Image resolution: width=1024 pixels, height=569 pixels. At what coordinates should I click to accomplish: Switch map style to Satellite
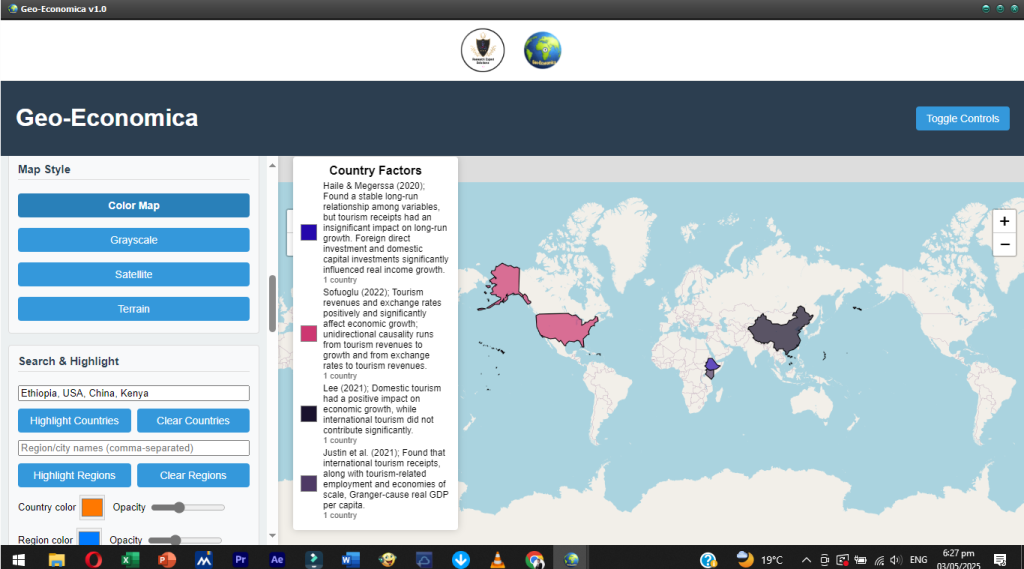click(134, 274)
